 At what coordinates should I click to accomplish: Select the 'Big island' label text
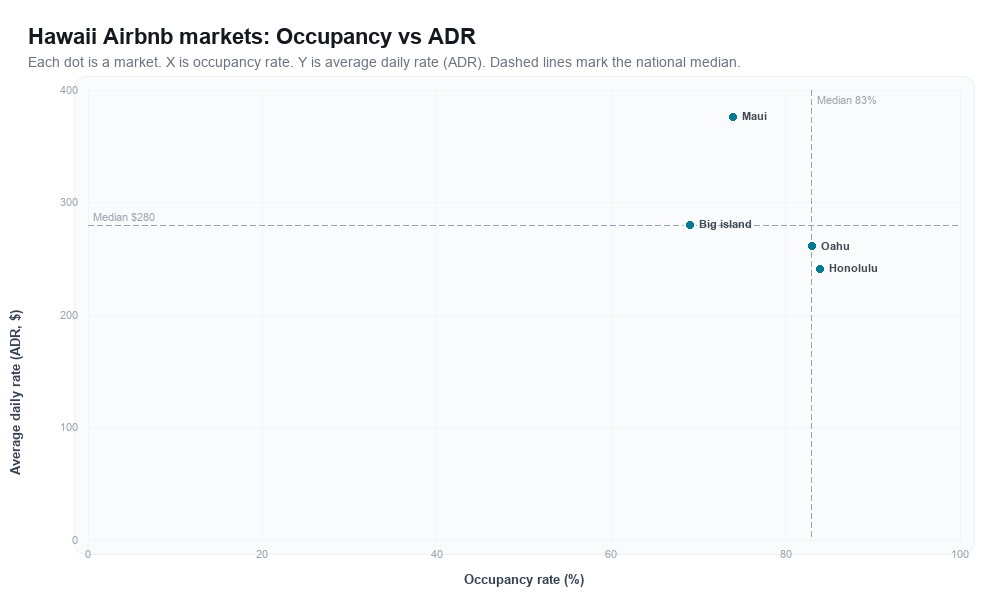click(725, 224)
